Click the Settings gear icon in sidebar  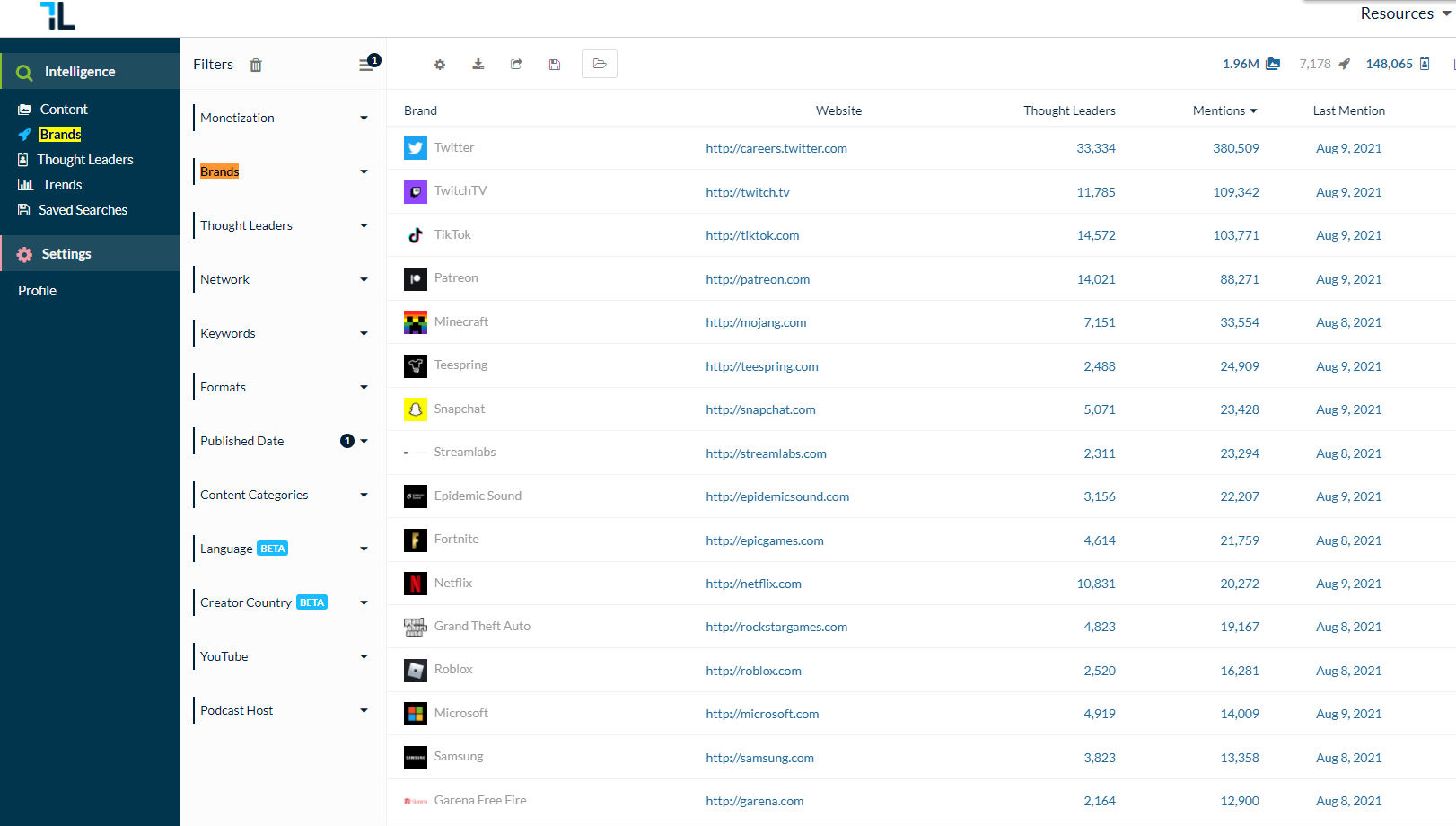coord(24,255)
